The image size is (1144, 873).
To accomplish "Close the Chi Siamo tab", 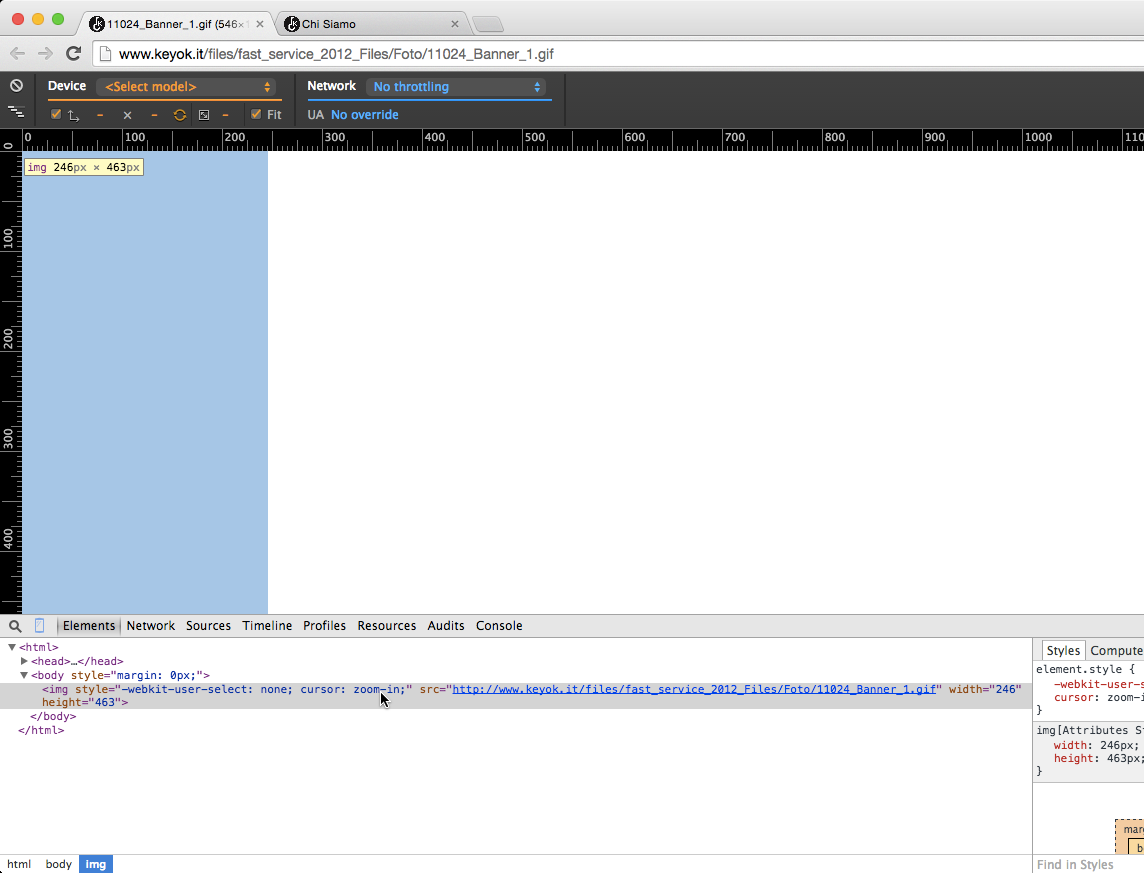I will [x=455, y=24].
